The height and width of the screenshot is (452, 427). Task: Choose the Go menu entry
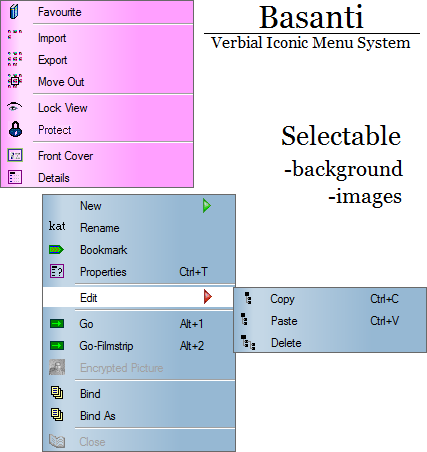point(139,324)
